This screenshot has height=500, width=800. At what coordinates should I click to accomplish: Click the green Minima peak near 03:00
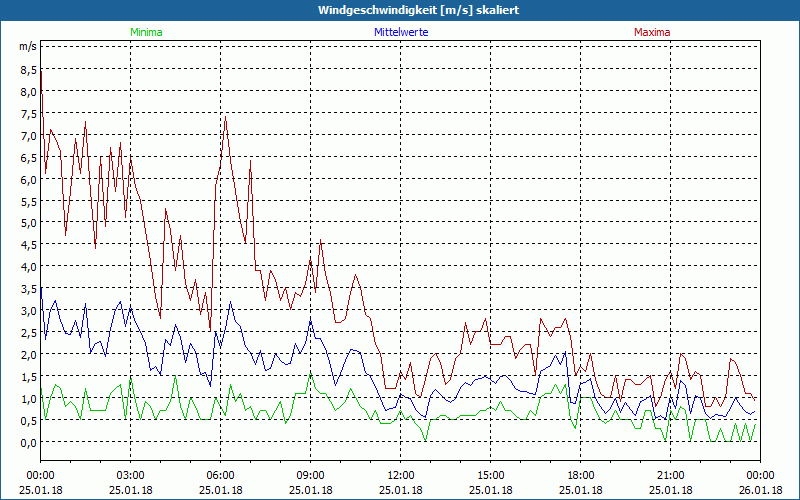[131, 378]
